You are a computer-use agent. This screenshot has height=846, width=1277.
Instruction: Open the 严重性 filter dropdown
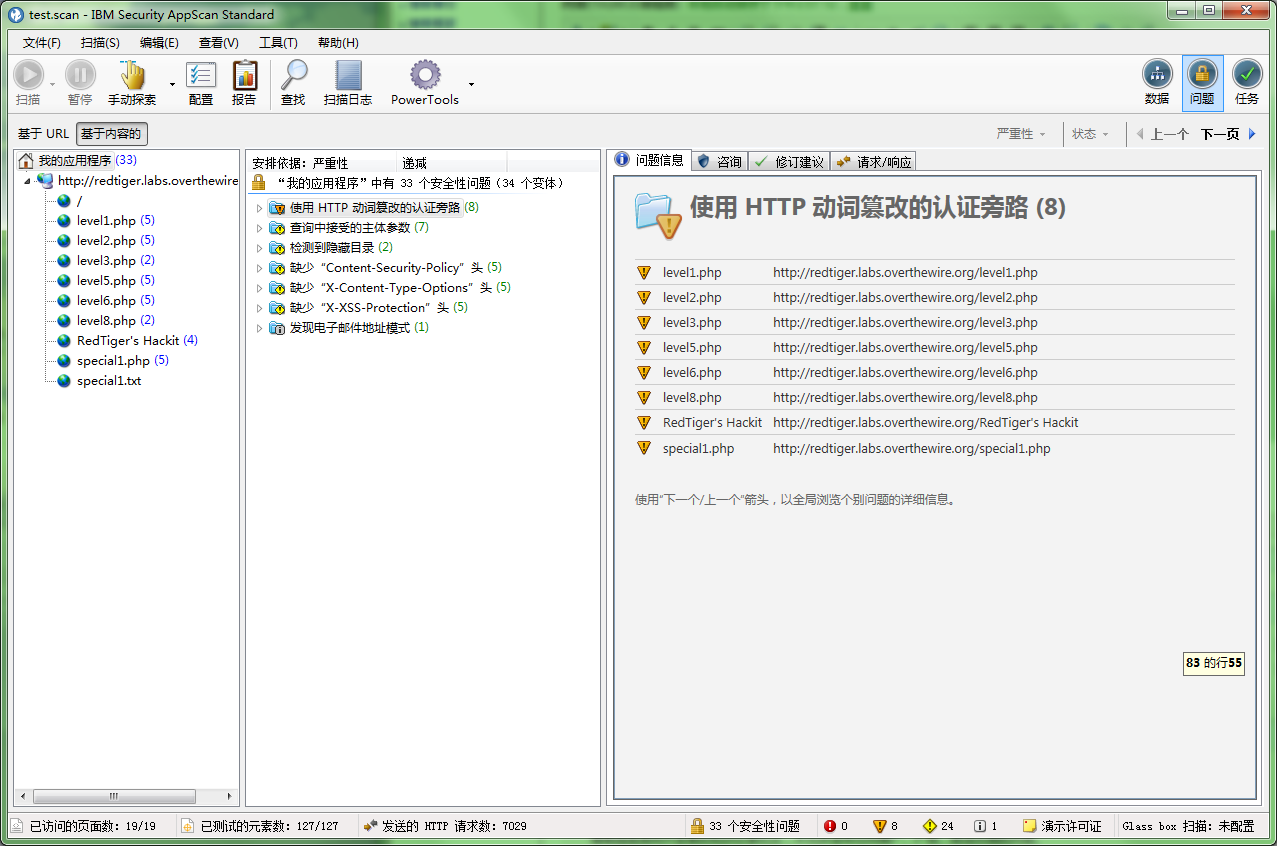(x=1021, y=134)
